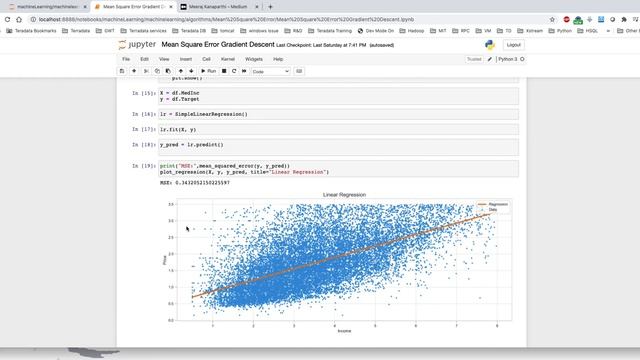Move selected cell down arrow

pyautogui.click(x=191, y=71)
